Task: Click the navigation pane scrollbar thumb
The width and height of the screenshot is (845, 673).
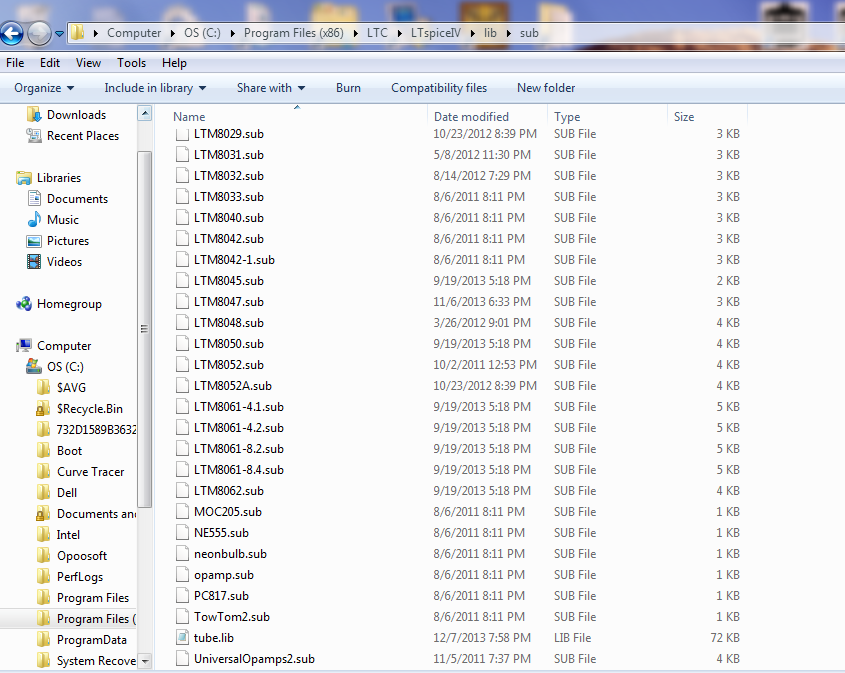Action: click(x=144, y=329)
